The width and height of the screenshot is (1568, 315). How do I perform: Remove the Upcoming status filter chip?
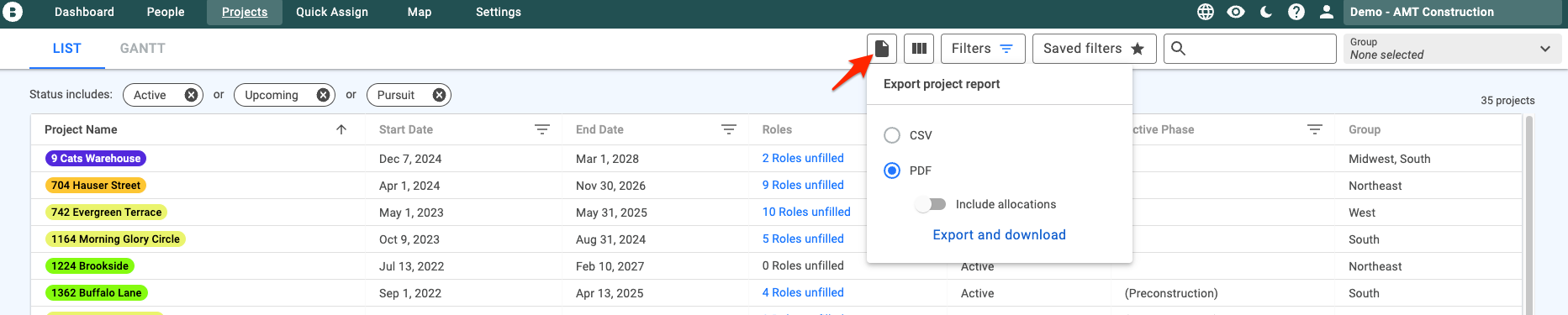(323, 95)
